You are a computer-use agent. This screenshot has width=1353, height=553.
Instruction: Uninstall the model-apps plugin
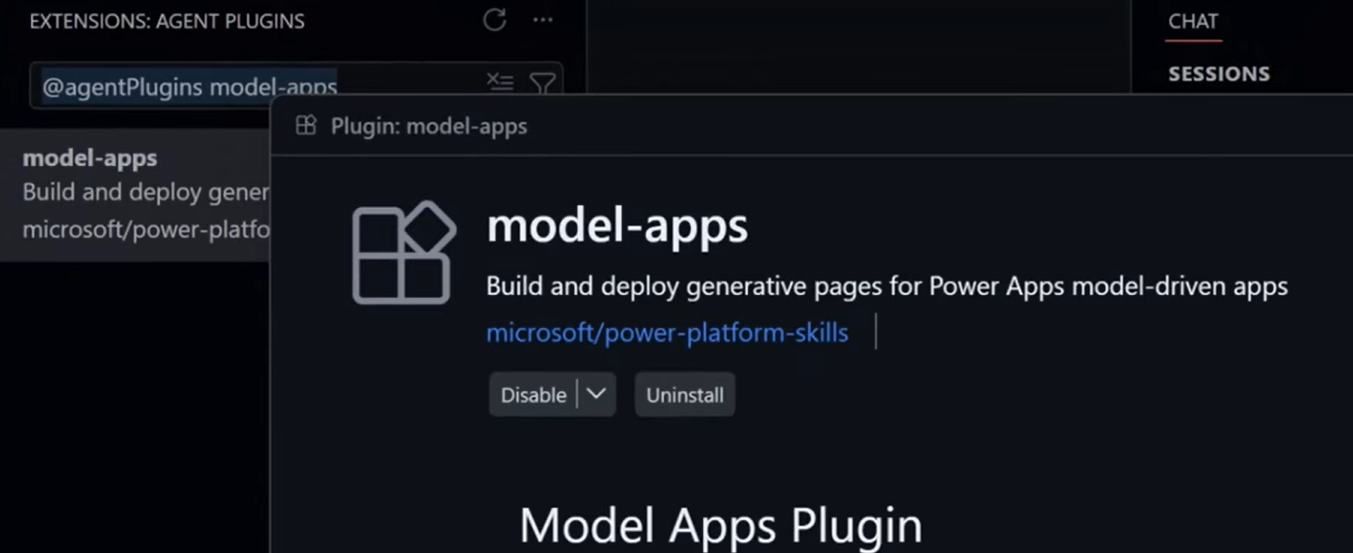pos(685,395)
